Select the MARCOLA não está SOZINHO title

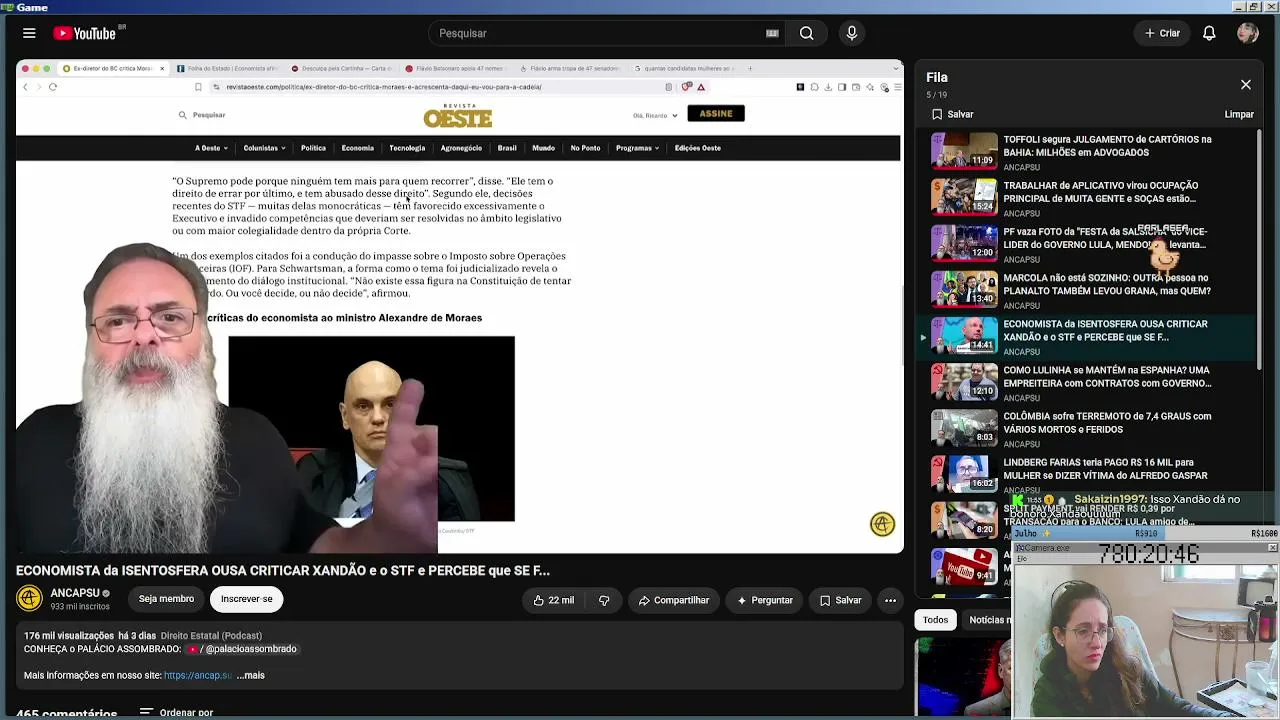coord(1107,284)
